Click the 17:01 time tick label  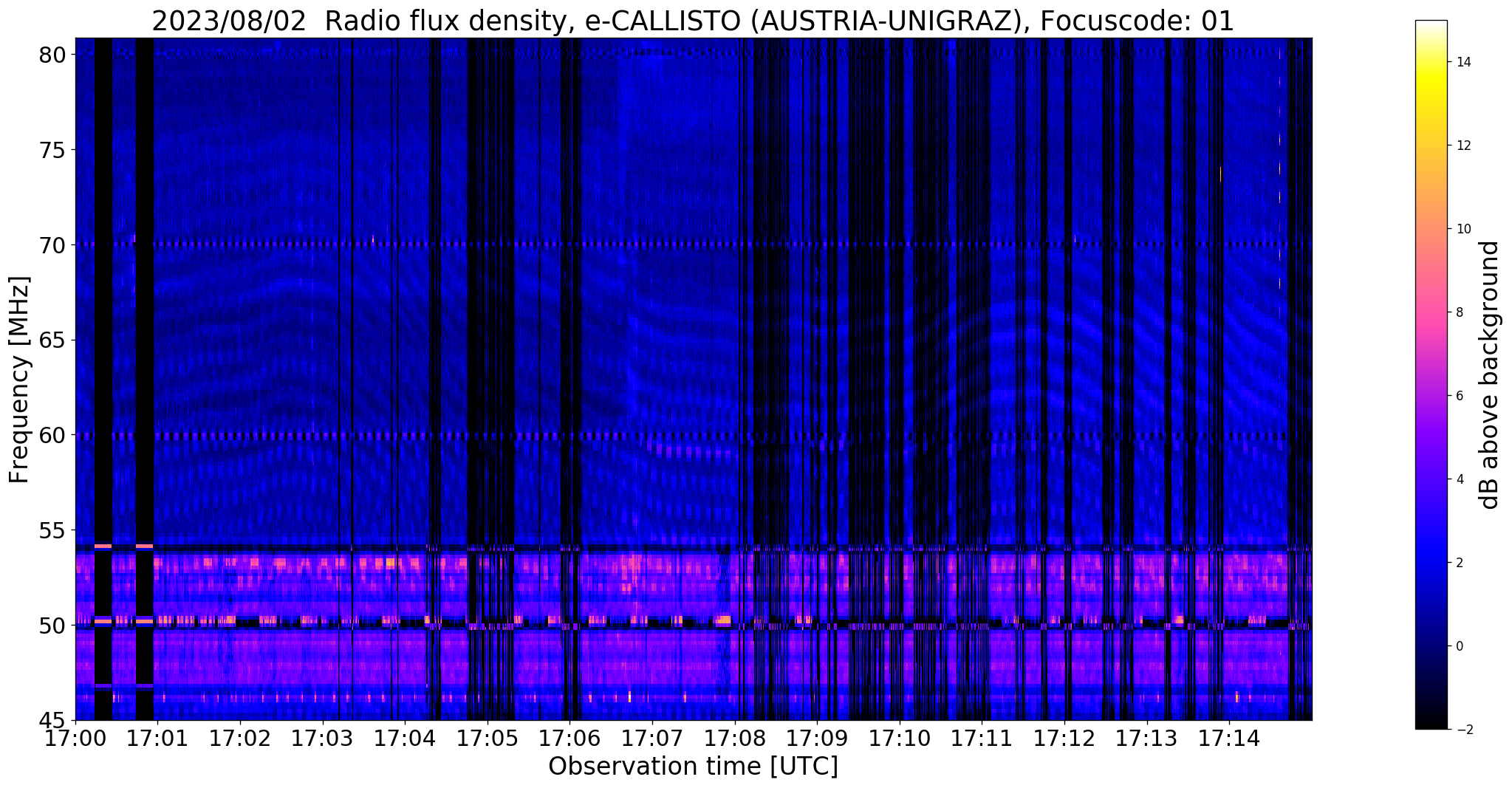157,738
